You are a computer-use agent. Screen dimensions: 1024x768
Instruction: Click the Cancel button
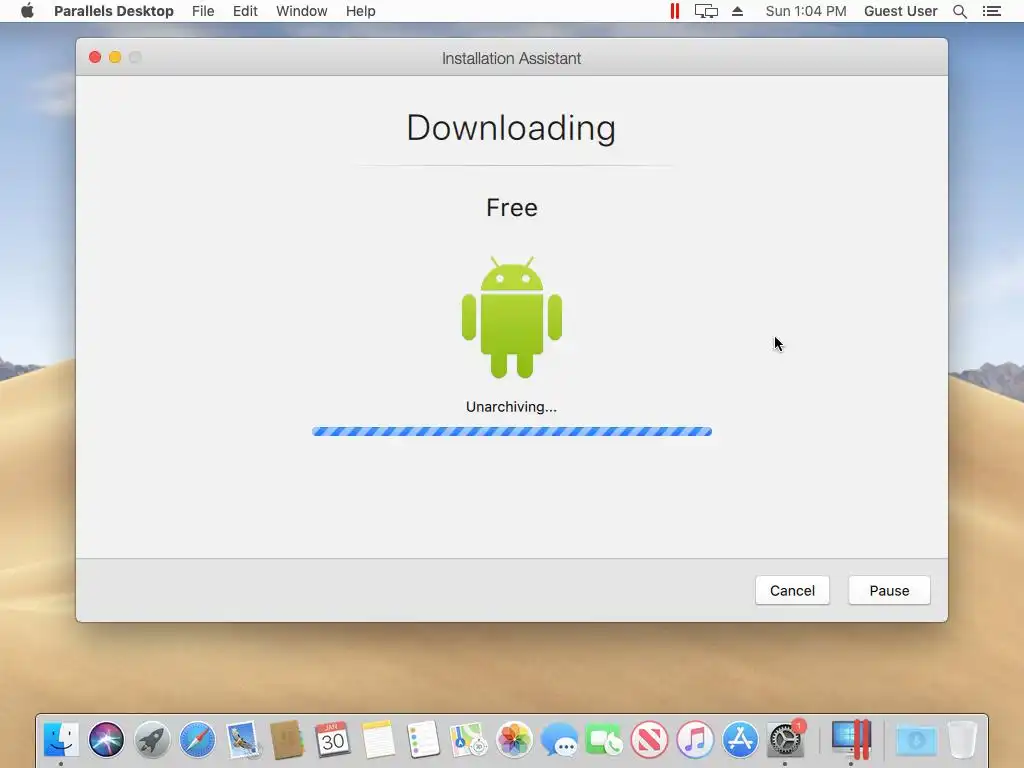pyautogui.click(x=792, y=590)
